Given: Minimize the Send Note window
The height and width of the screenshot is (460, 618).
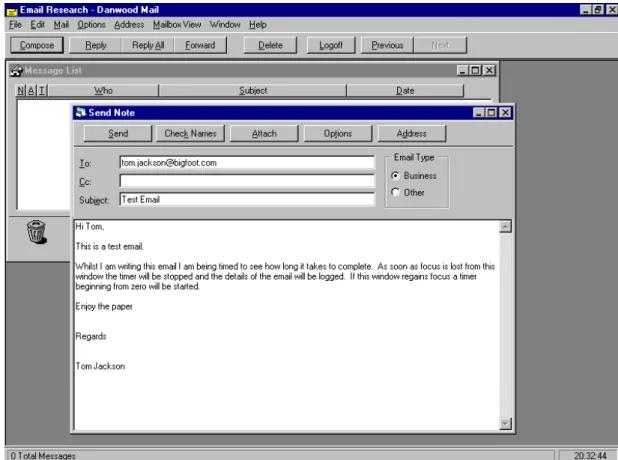Looking at the screenshot, I should [478, 113].
